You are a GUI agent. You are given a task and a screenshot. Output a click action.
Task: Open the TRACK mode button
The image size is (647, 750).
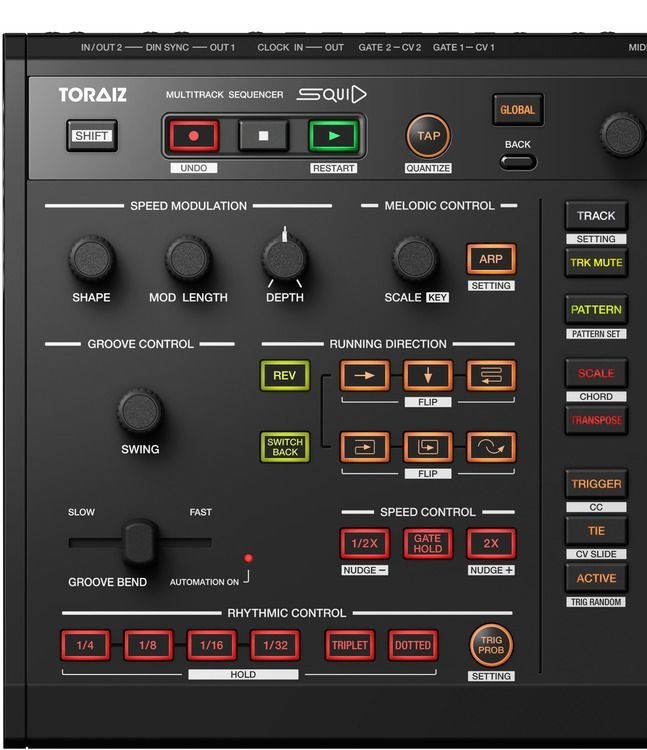pyautogui.click(x=596, y=216)
